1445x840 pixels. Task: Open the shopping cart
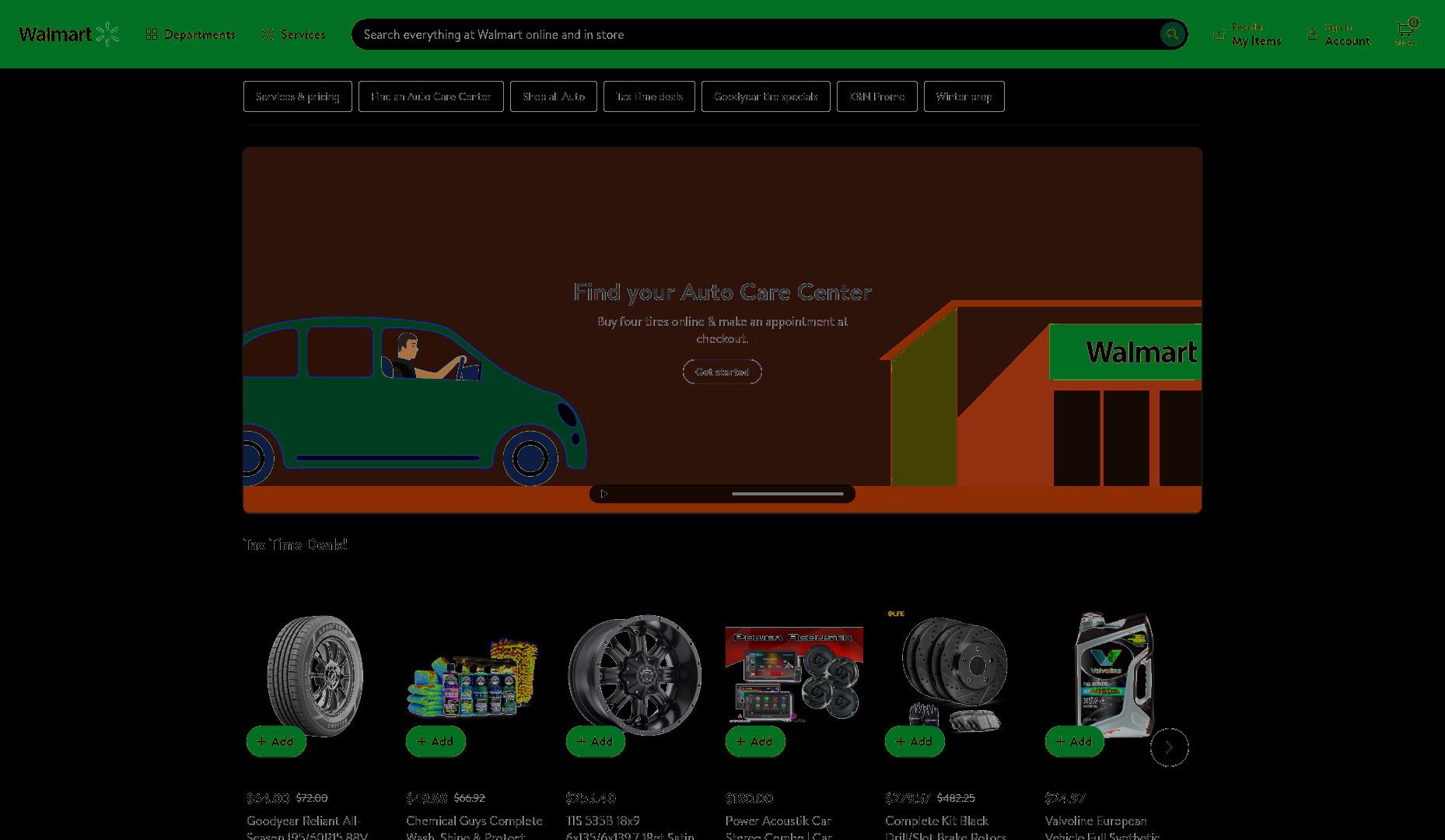click(x=1406, y=34)
